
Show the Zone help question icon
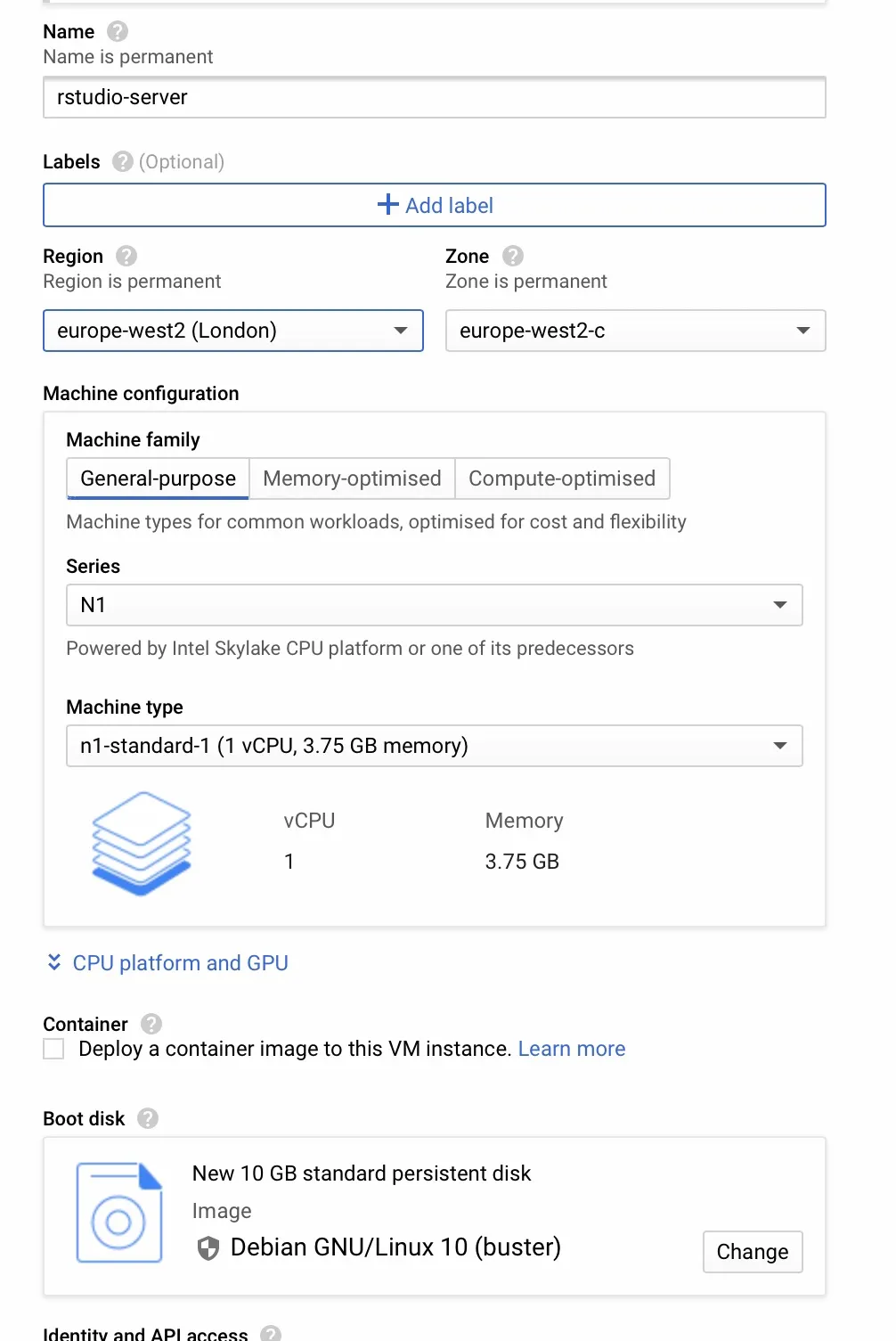click(513, 256)
